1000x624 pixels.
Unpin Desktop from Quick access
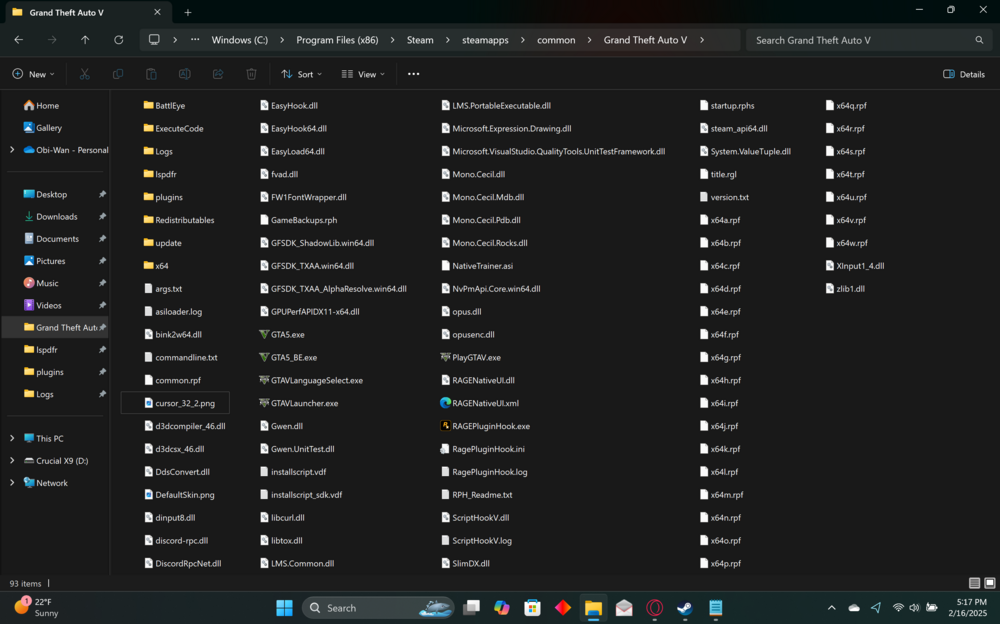click(x=102, y=195)
